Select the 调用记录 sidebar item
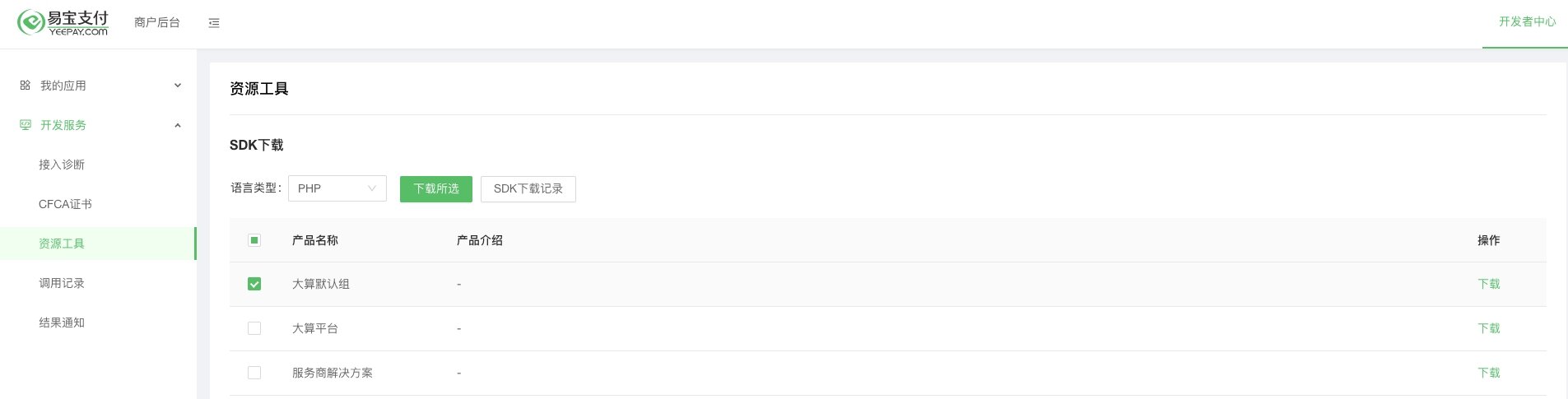Screen dimensions: 1568x399 62,283
